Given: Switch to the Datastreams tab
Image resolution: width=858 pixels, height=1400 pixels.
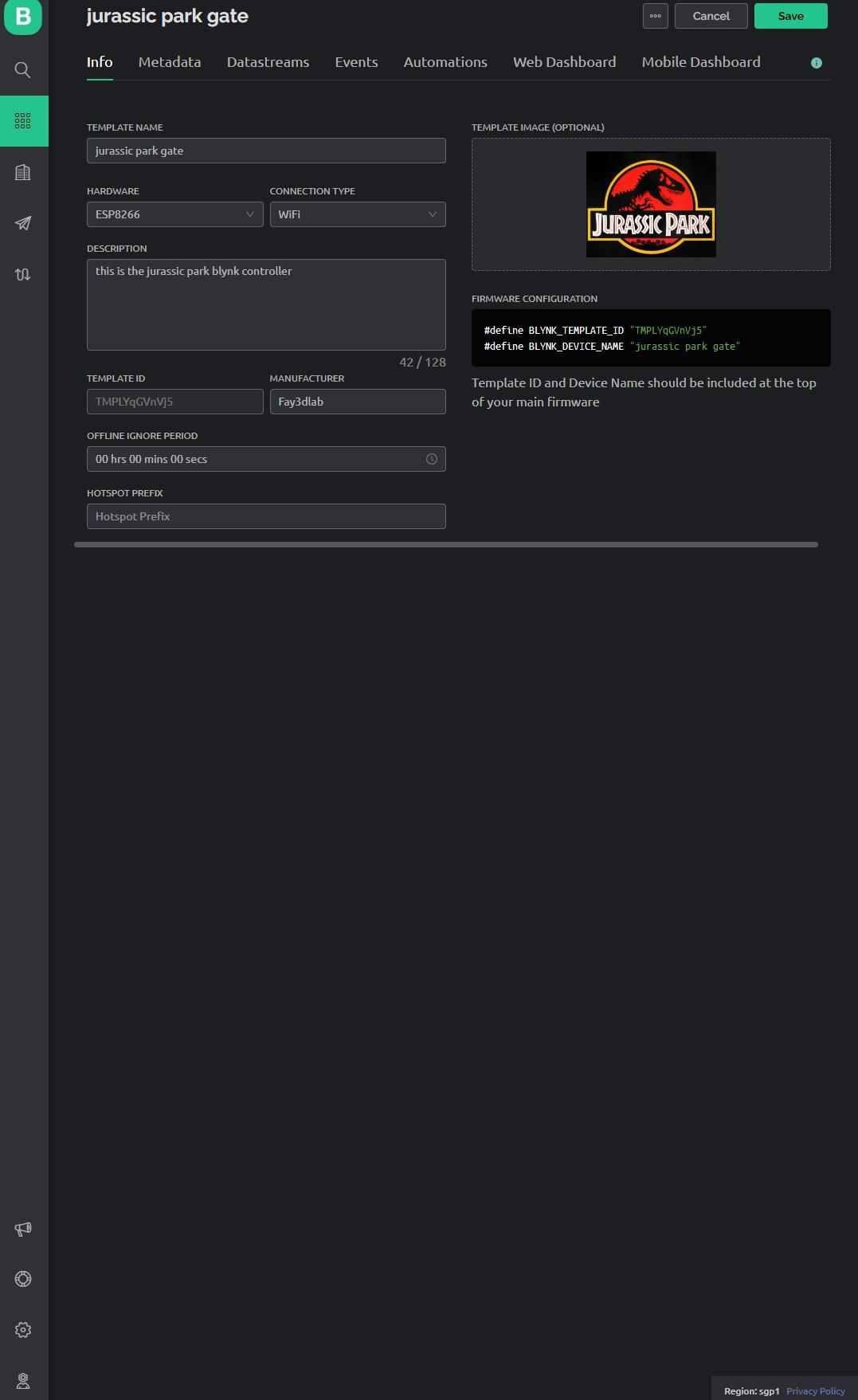Looking at the screenshot, I should (268, 62).
